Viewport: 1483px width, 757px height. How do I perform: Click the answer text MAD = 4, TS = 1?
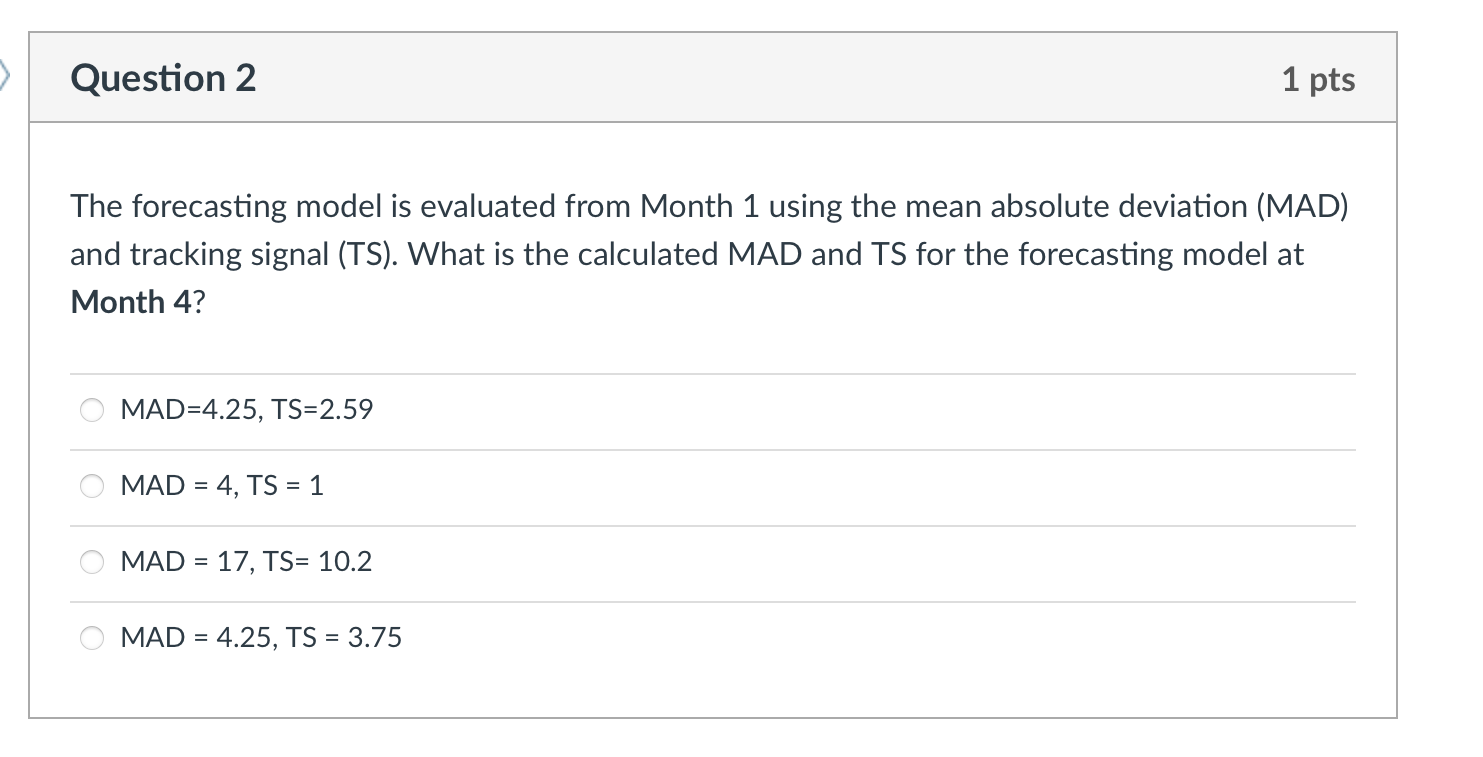[x=221, y=486]
